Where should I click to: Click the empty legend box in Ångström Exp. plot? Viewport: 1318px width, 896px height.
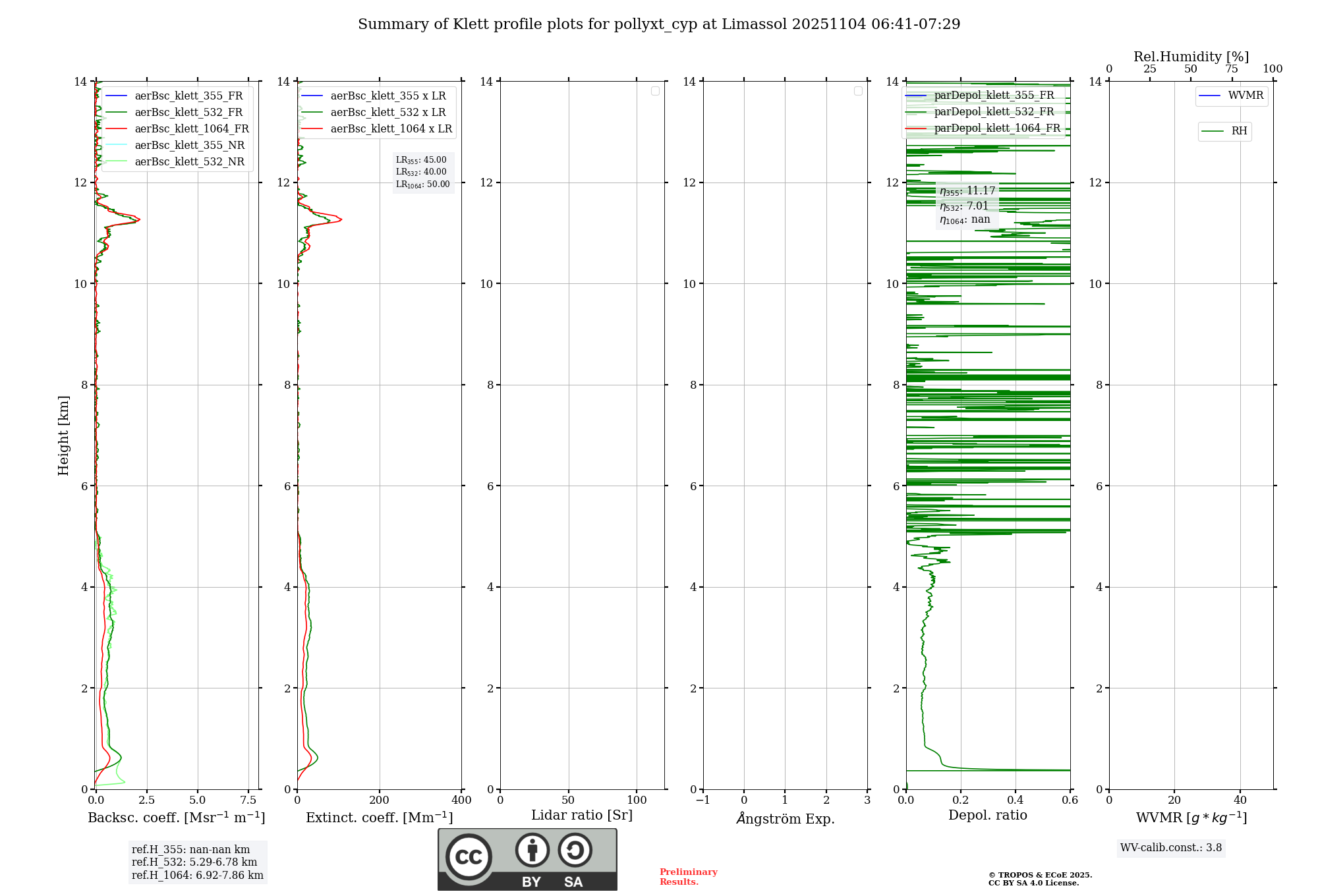(858, 91)
